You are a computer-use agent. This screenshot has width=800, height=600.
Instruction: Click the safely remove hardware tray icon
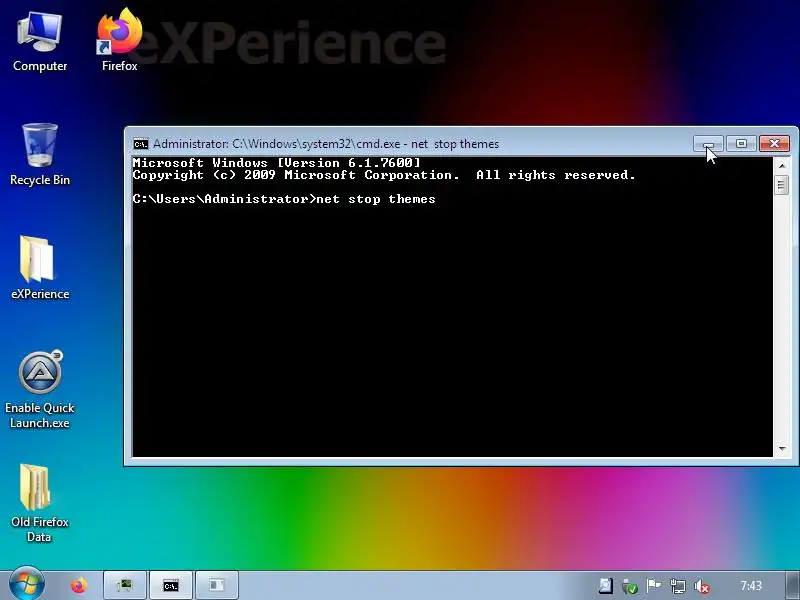click(x=630, y=586)
